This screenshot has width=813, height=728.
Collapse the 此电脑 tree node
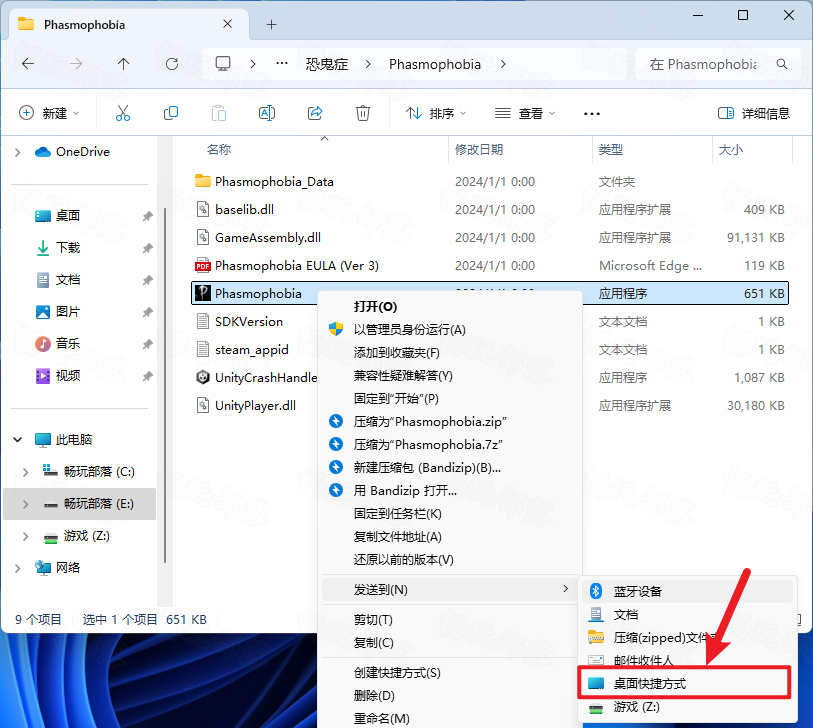[x=18, y=440]
